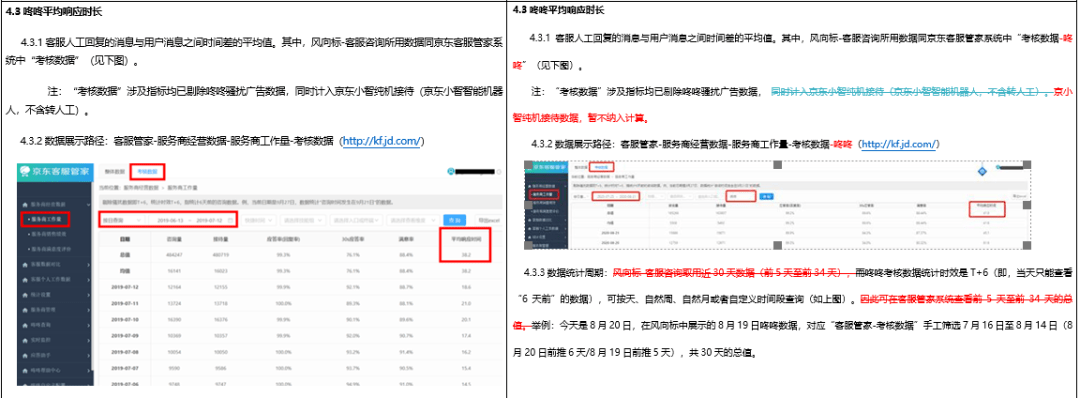The height and width of the screenshot is (398, 1080).
Task: Click the 404247 cell in the 总值 row
Action: [174, 254]
